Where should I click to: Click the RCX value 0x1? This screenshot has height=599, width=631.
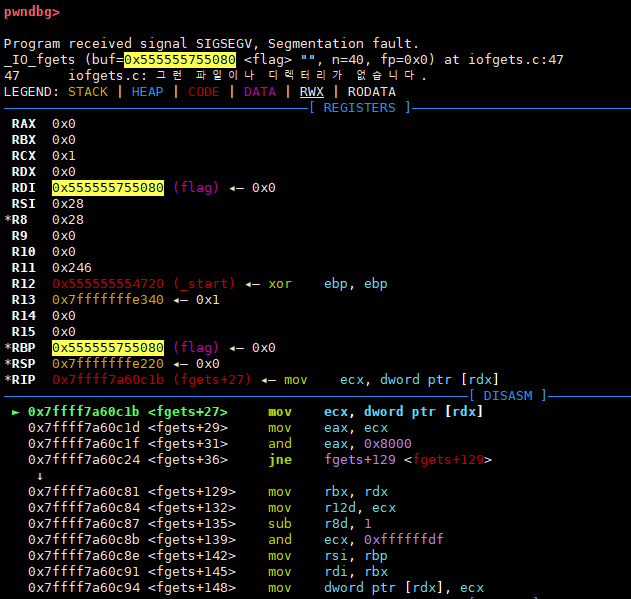point(64,156)
